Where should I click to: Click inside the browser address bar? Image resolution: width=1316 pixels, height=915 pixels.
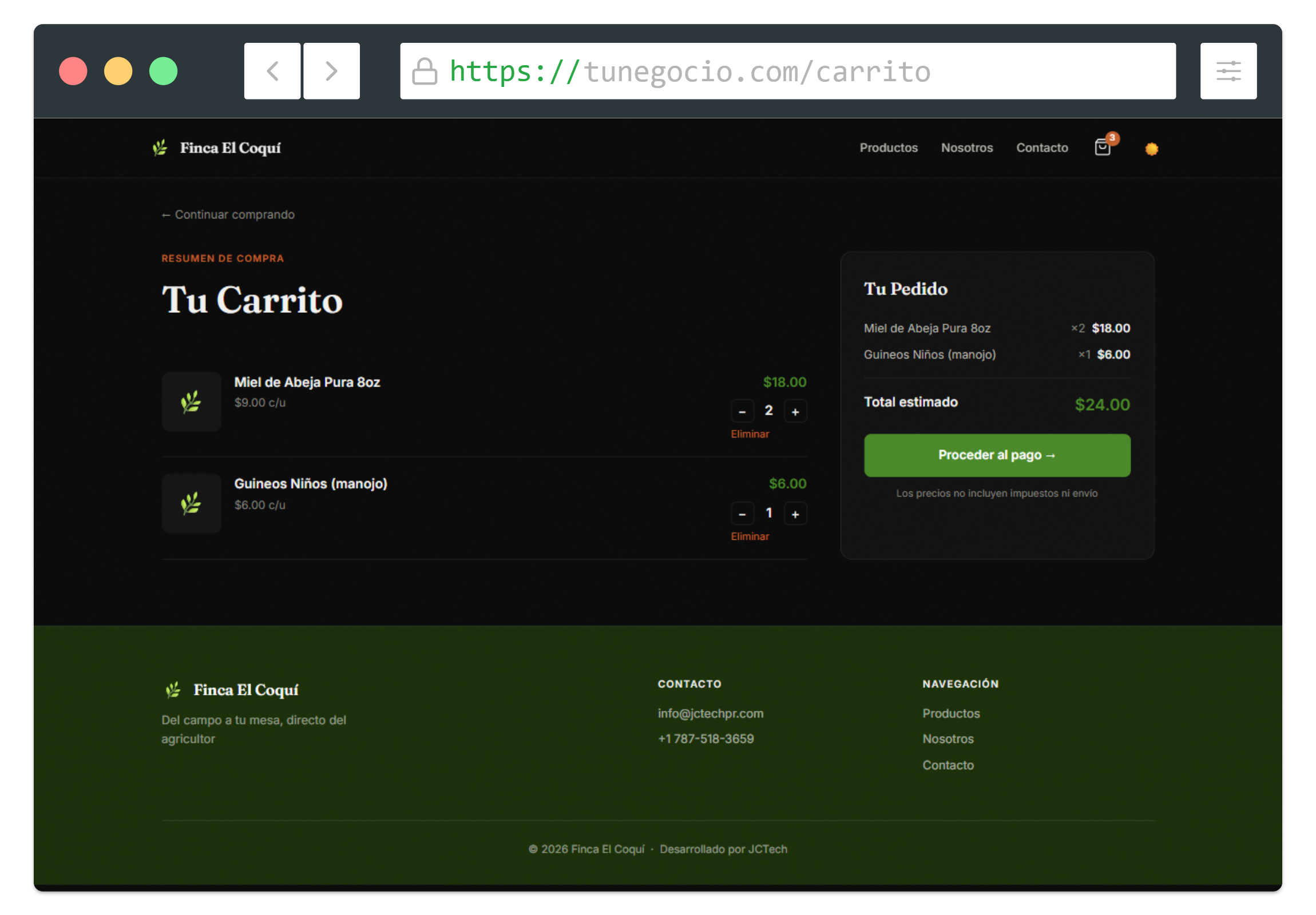802,70
